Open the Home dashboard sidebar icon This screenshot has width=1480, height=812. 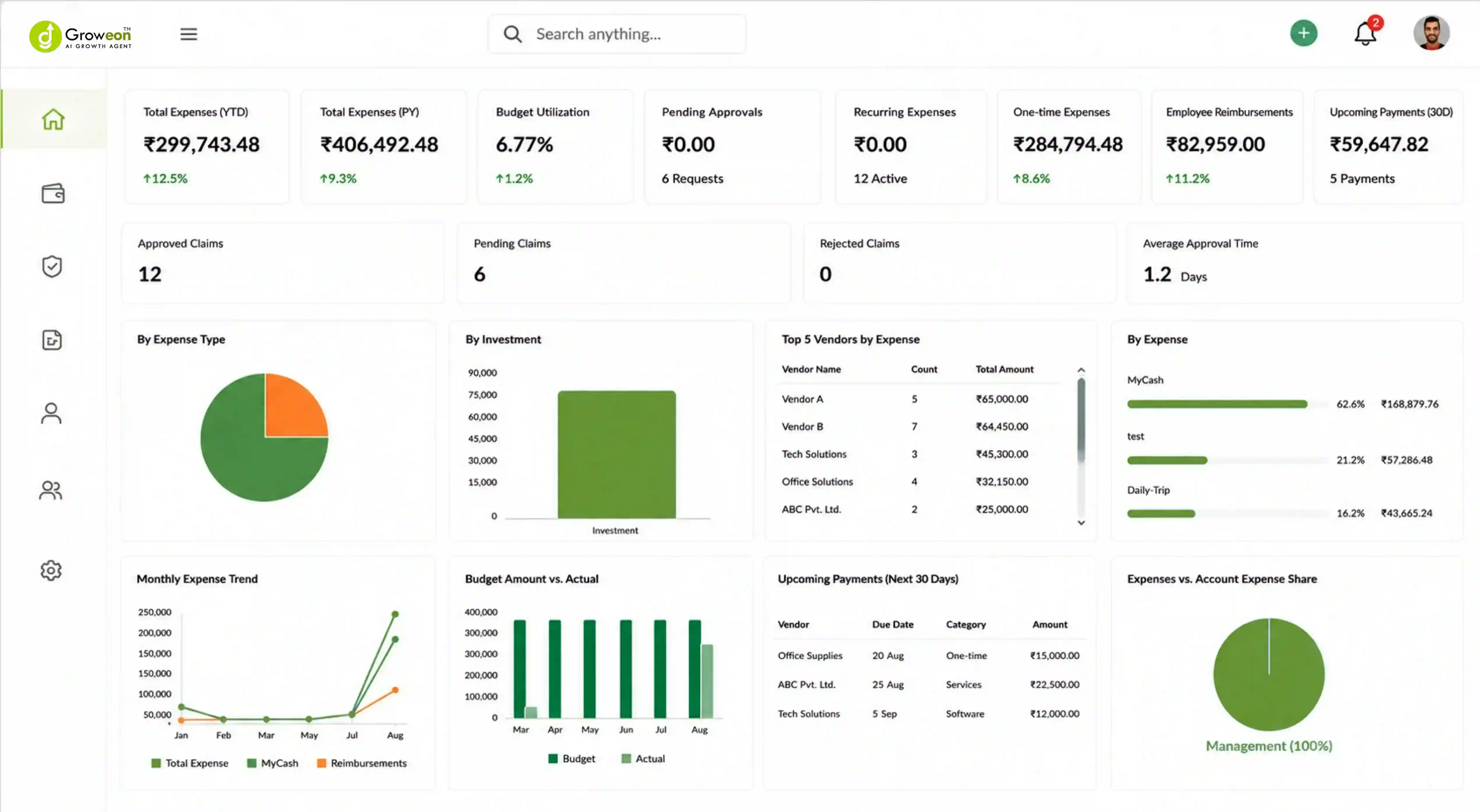(53, 119)
